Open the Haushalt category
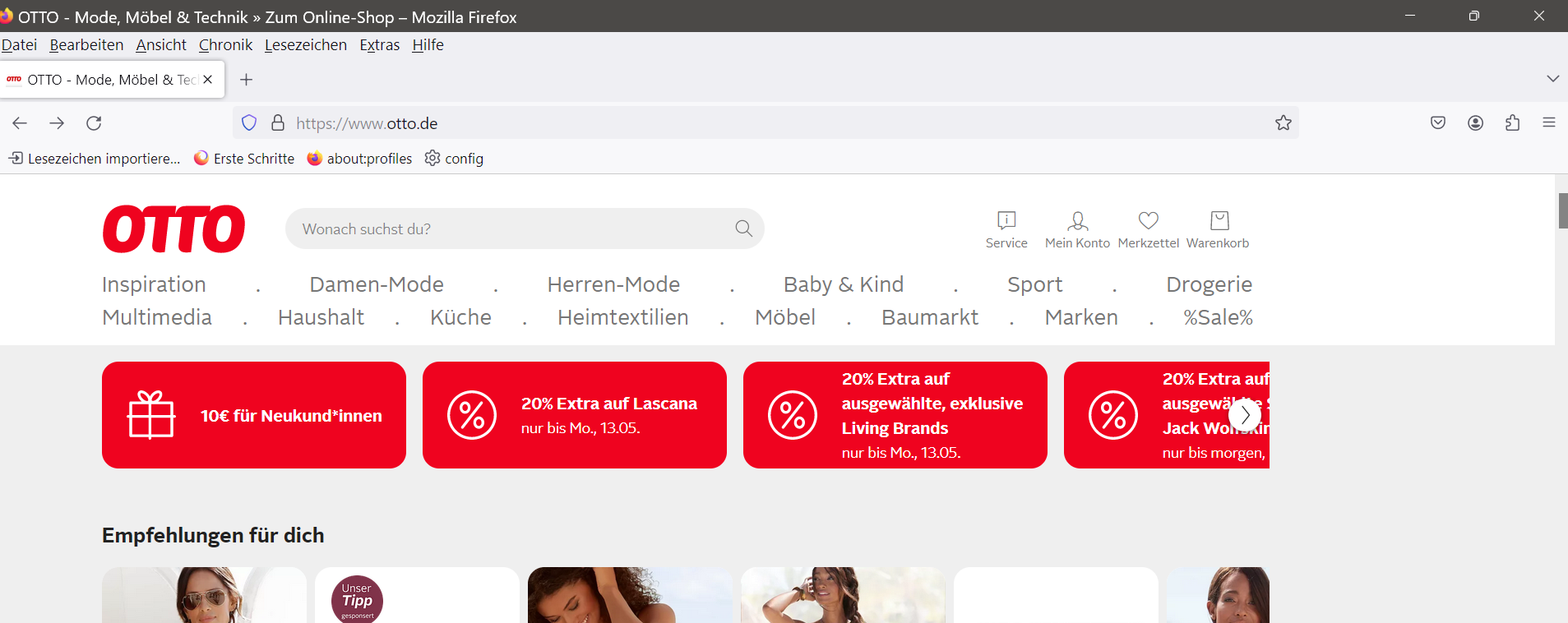 coord(321,317)
